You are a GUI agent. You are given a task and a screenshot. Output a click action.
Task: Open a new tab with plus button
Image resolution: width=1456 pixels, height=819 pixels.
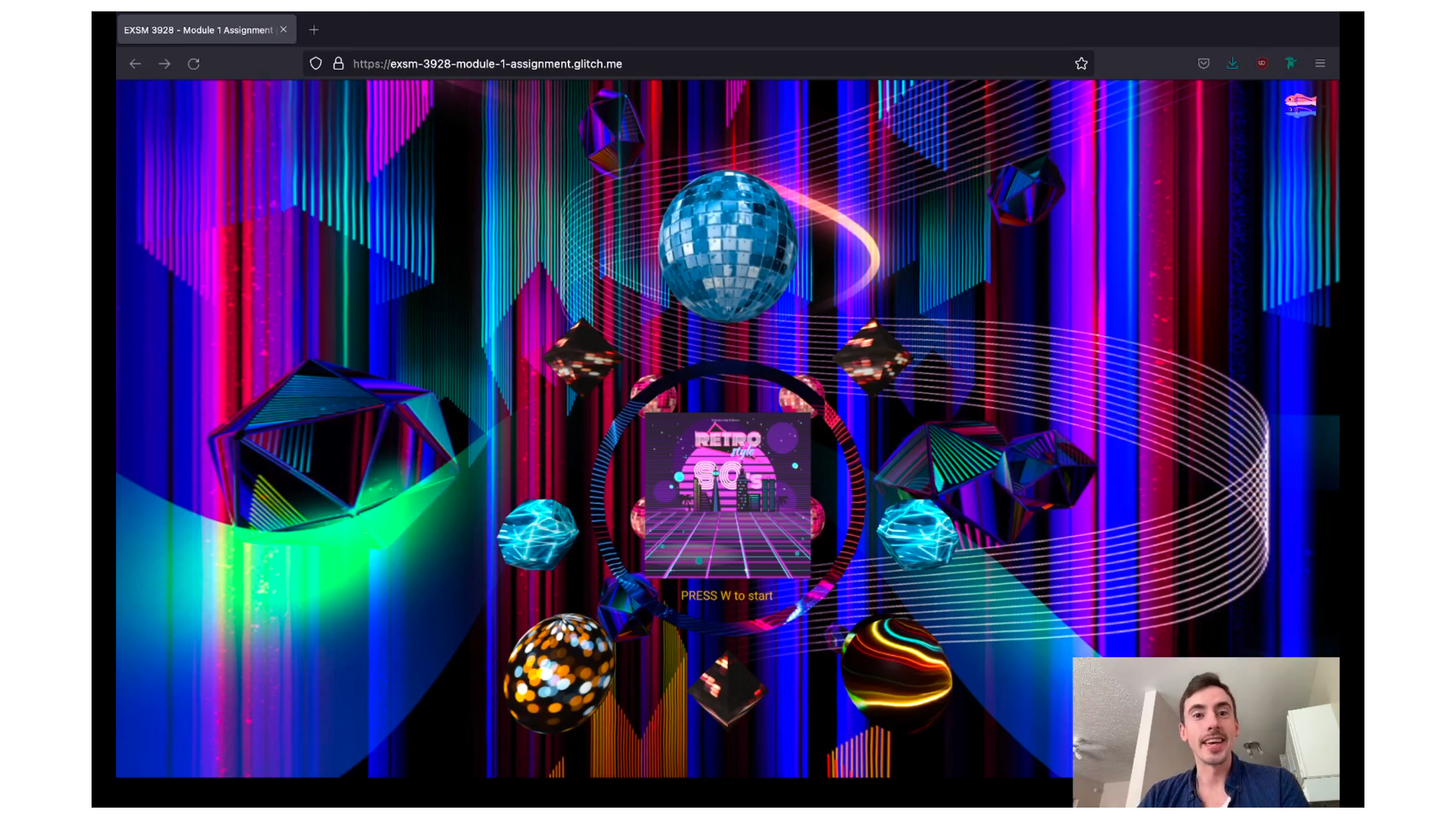point(314,30)
